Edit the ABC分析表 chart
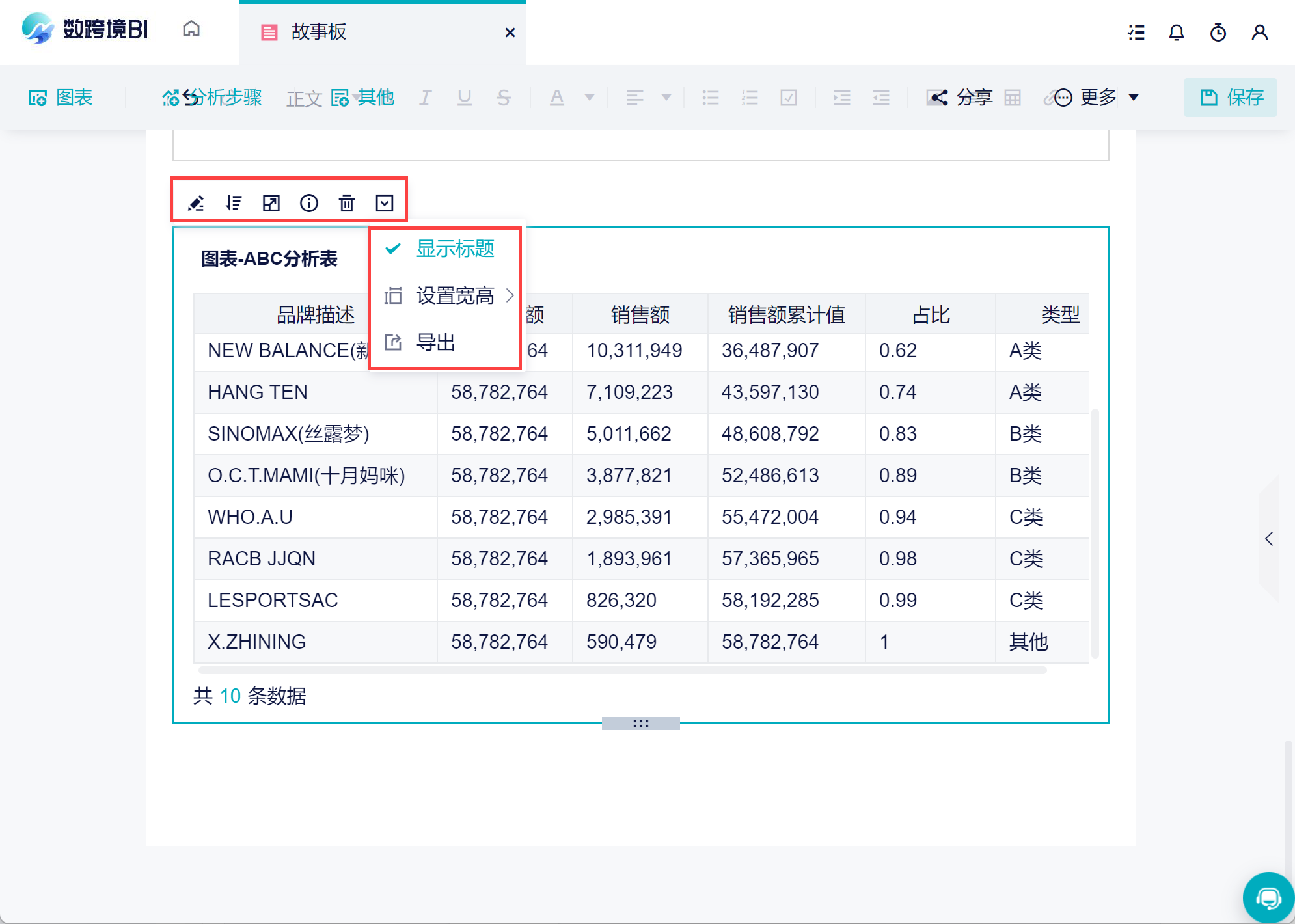 (x=196, y=203)
